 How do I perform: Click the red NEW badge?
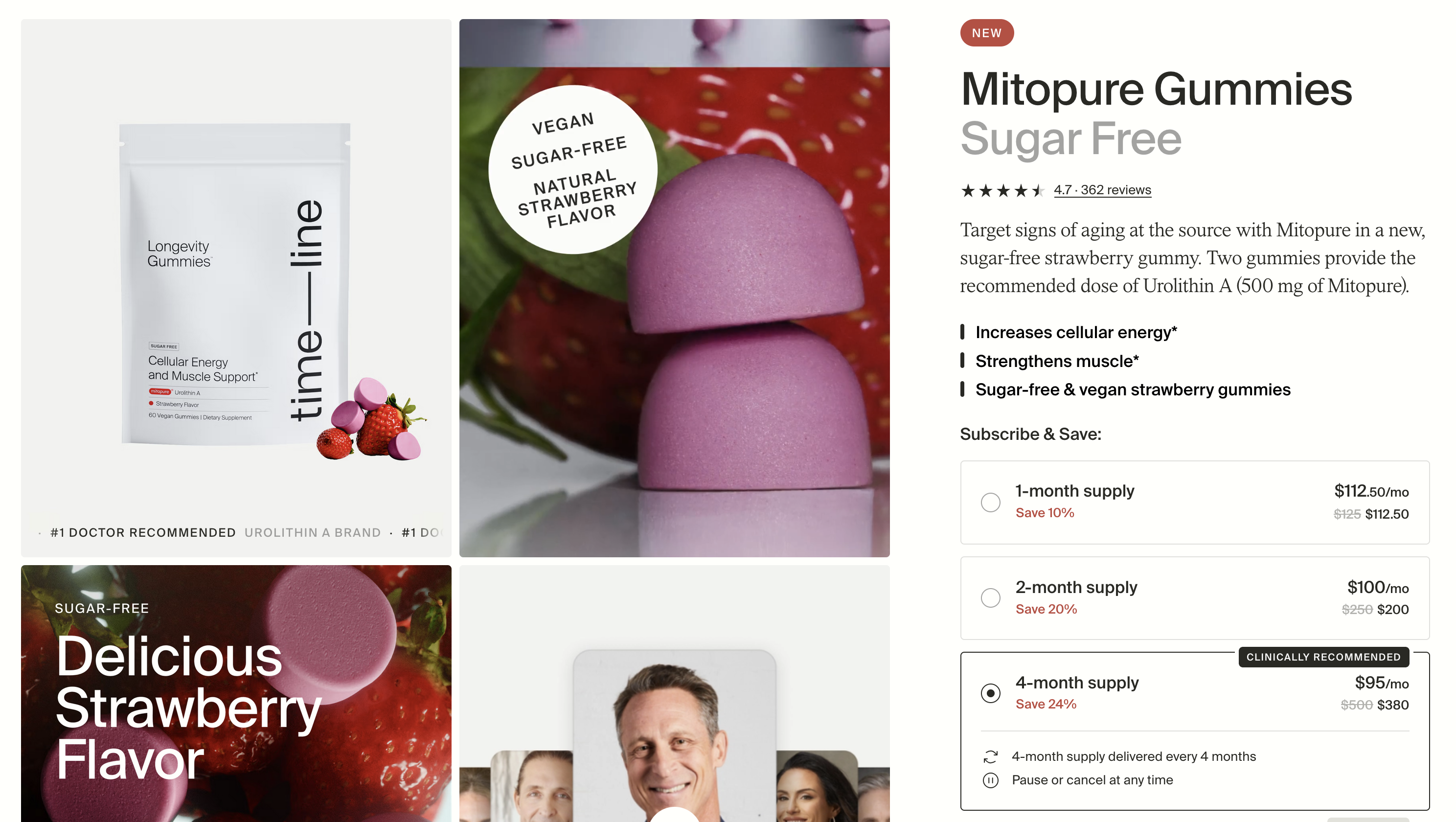coord(987,33)
